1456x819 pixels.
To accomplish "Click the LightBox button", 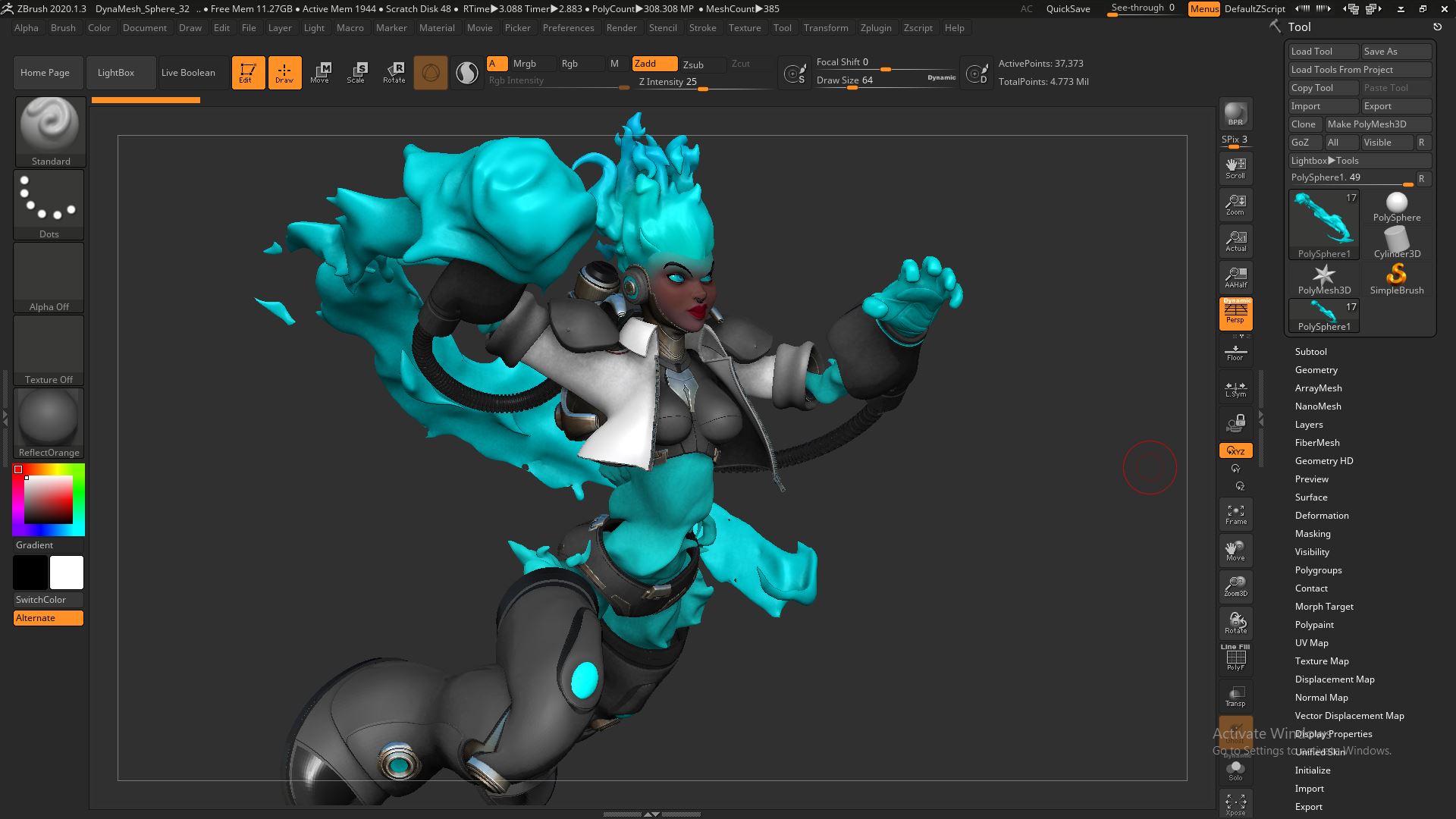I will pos(121,73).
